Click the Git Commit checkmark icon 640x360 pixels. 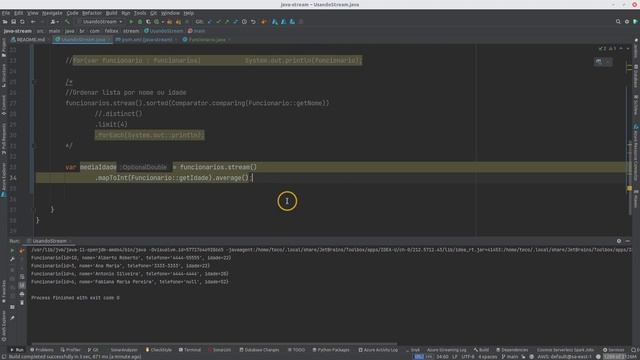tap(218, 22)
